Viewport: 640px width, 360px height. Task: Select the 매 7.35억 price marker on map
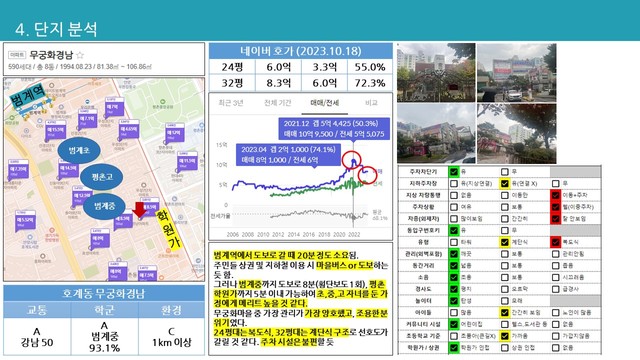click(x=18, y=169)
